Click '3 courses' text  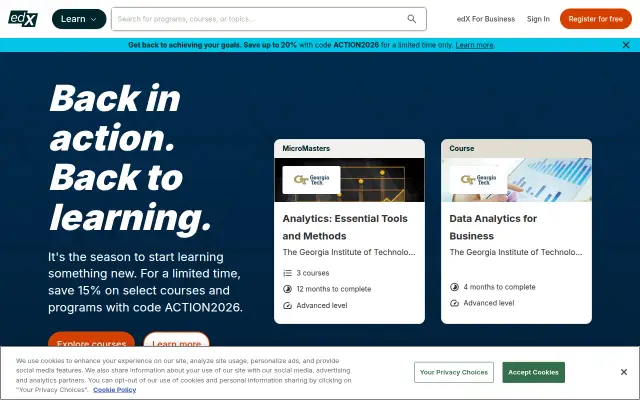pos(313,273)
